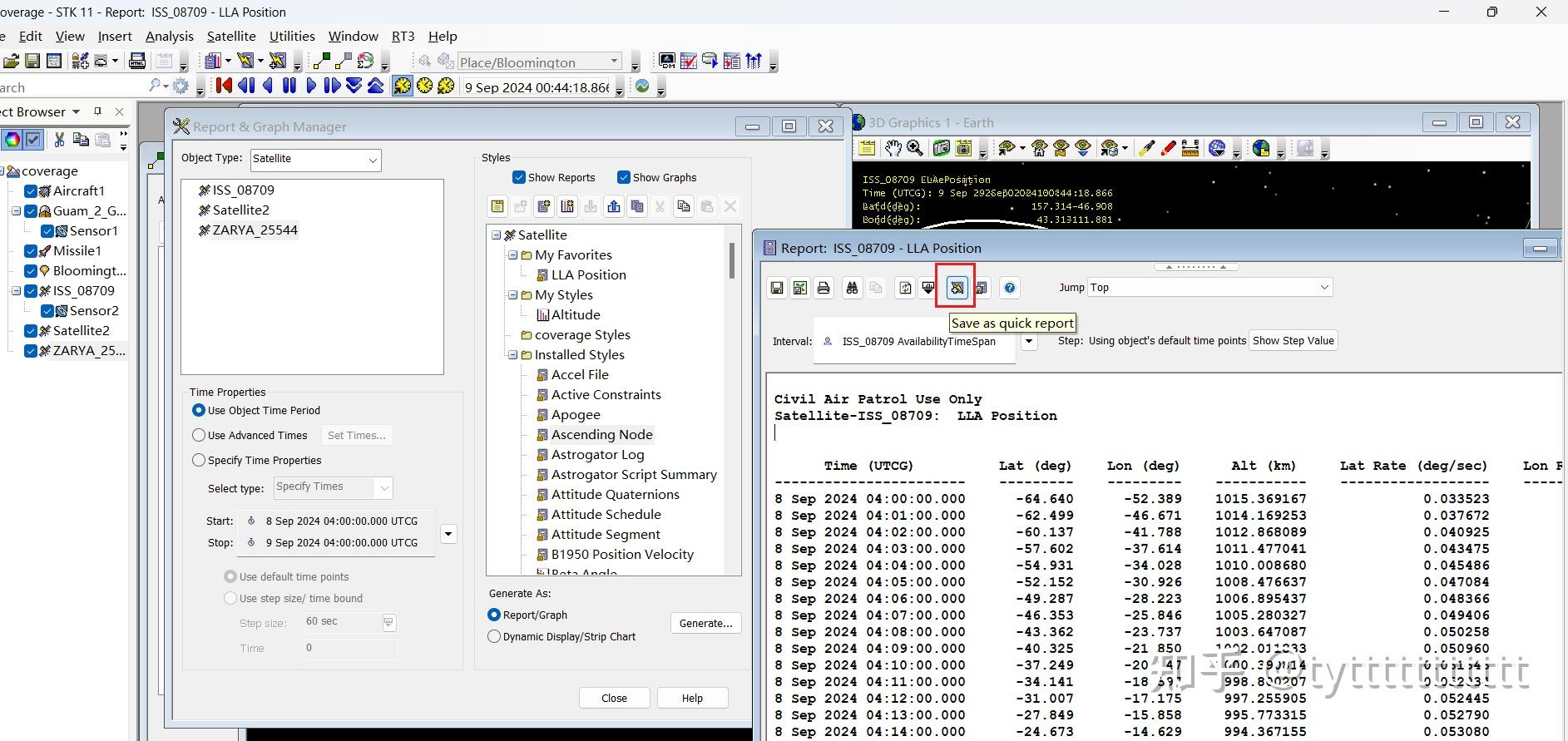Expand the Jump dropdown showing Top
1568x741 pixels.
(x=1323, y=288)
